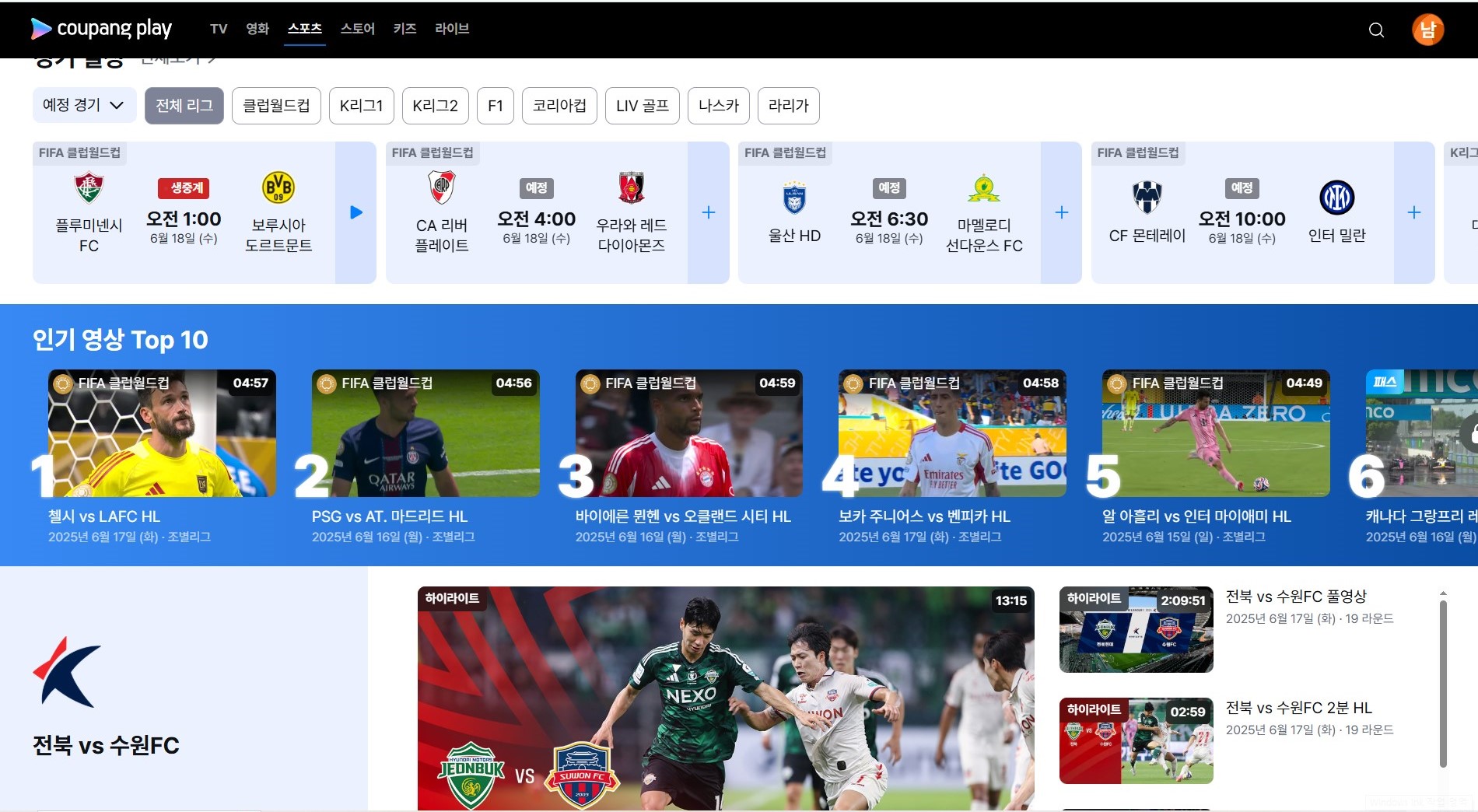Open 알 아흘리 vs 인터 마이애미 thumbnail
This screenshot has height=812, width=1478.
coord(1216,433)
